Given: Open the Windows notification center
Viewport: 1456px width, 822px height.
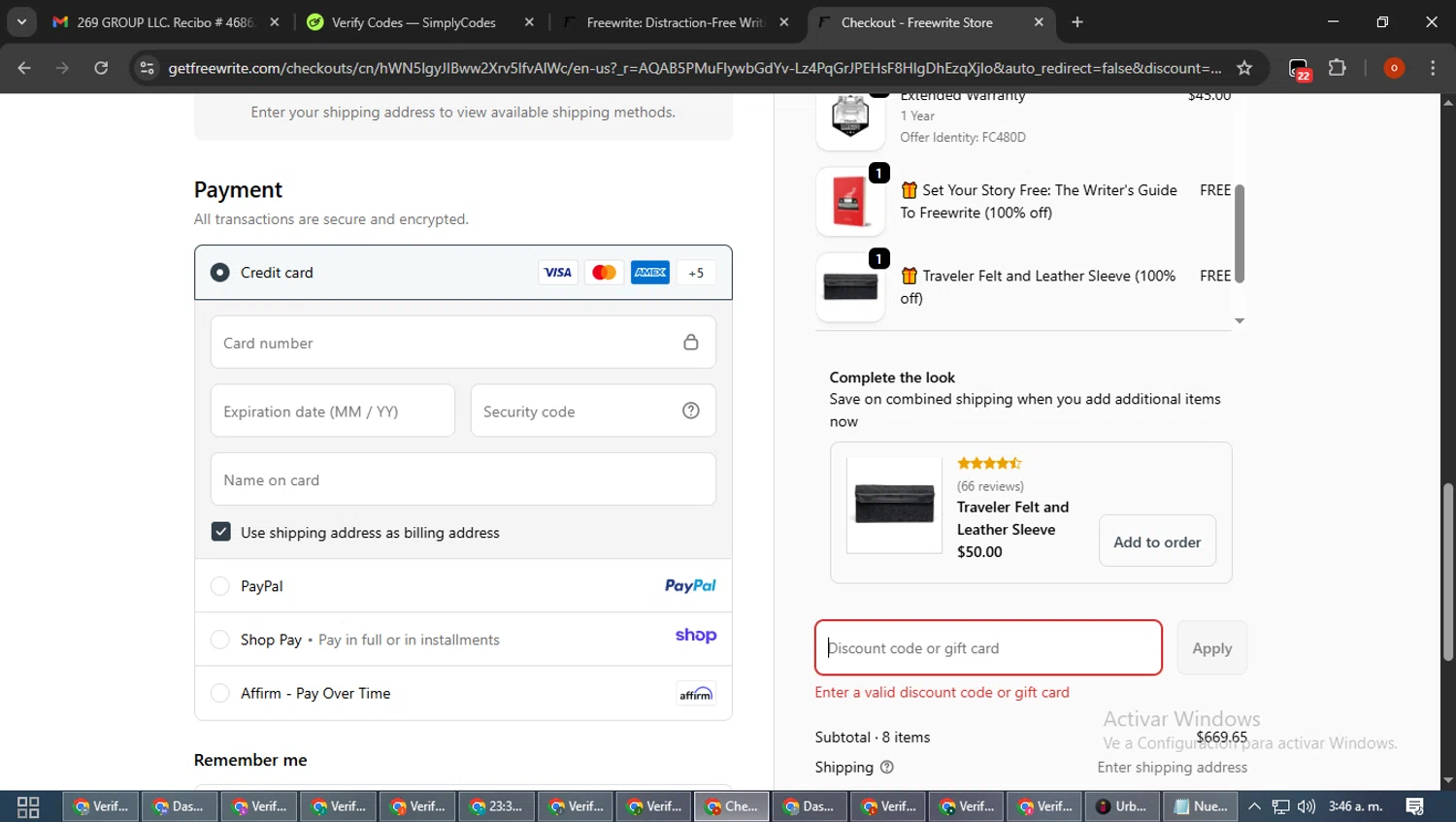Looking at the screenshot, I should point(1415,806).
